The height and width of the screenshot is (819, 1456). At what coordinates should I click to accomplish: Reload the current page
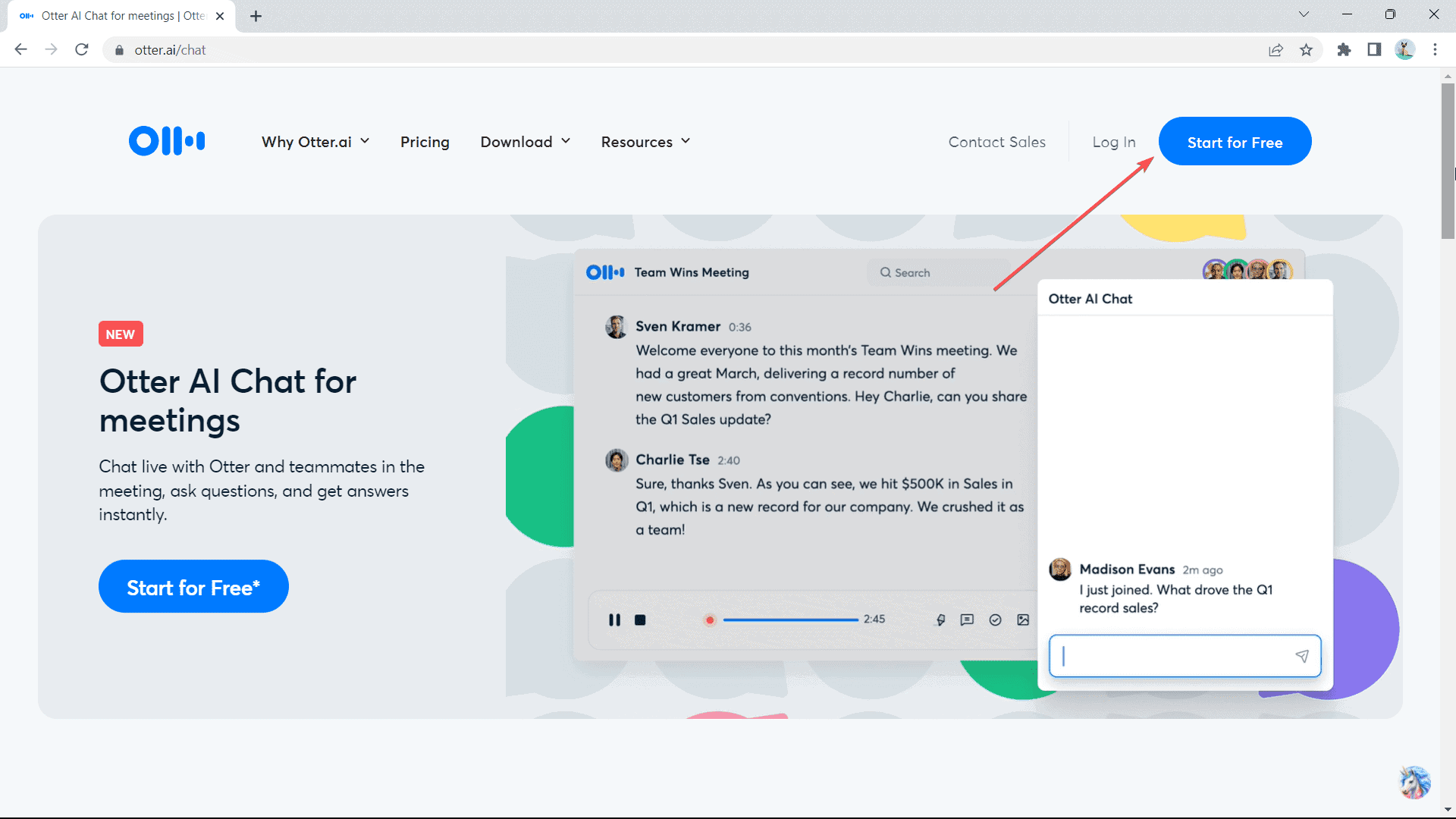[x=82, y=49]
